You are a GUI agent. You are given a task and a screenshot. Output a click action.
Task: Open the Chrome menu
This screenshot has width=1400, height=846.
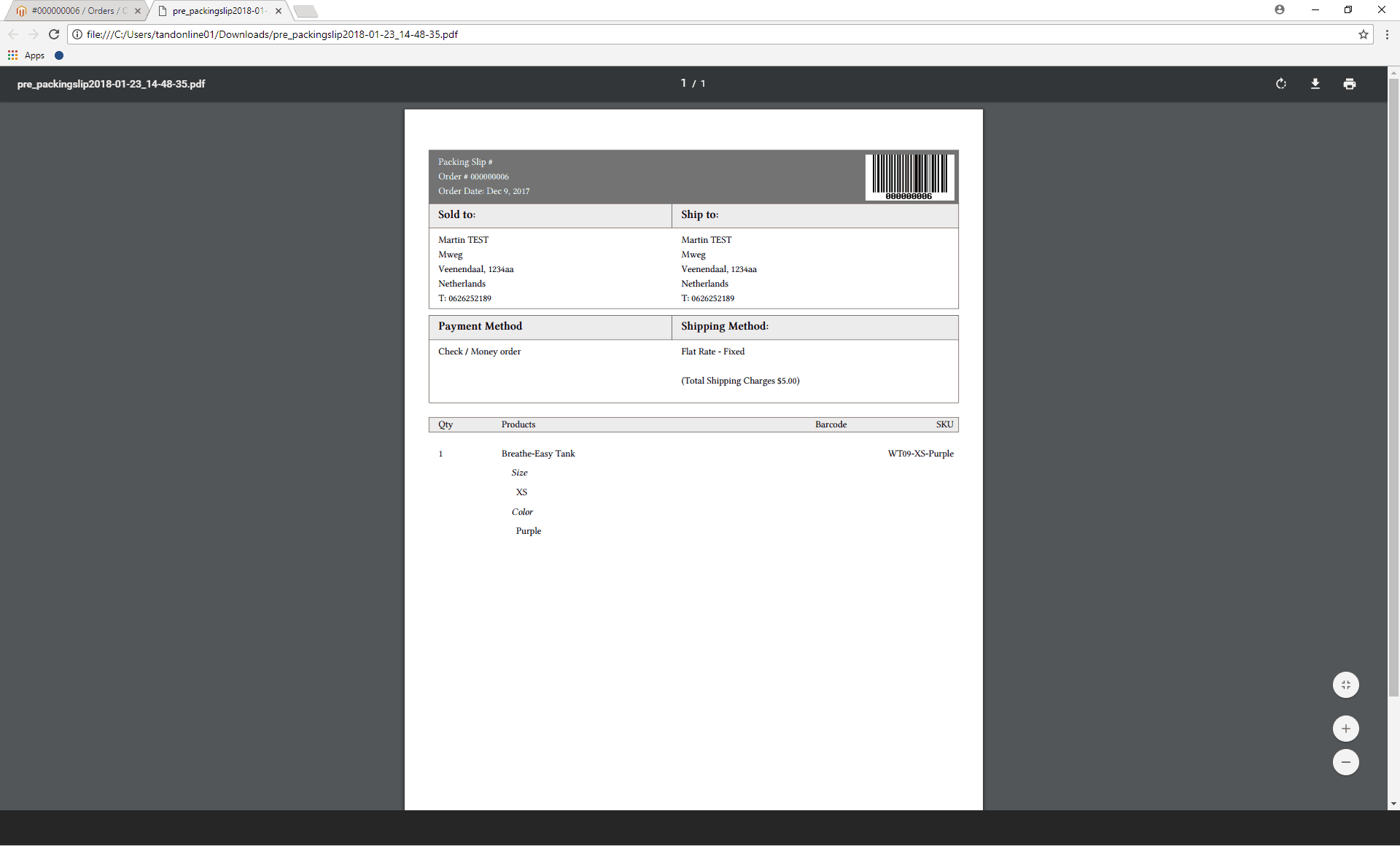tap(1387, 34)
